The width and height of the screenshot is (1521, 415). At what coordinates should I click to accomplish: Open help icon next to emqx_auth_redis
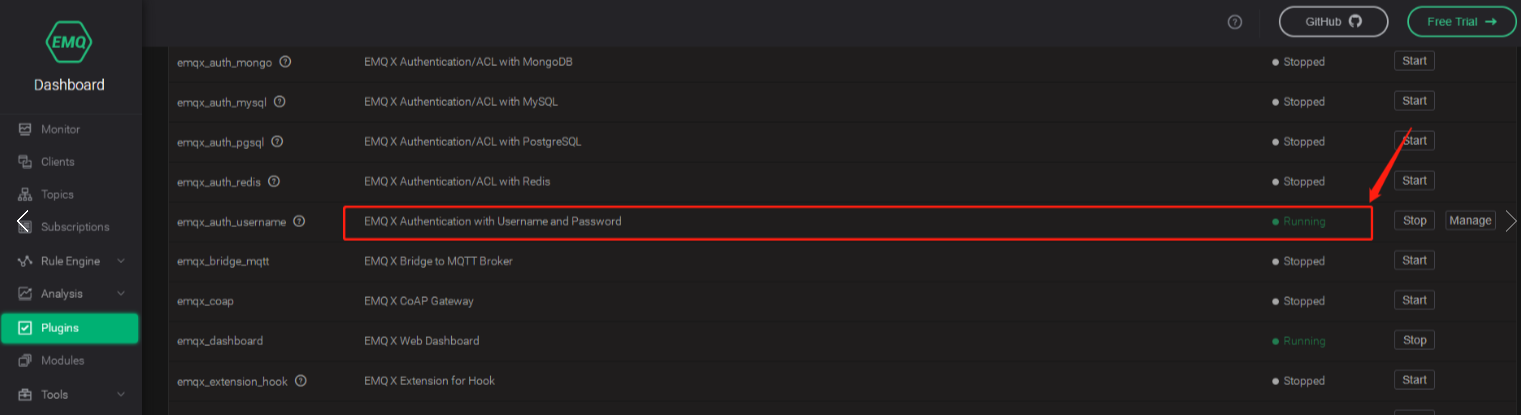(274, 182)
